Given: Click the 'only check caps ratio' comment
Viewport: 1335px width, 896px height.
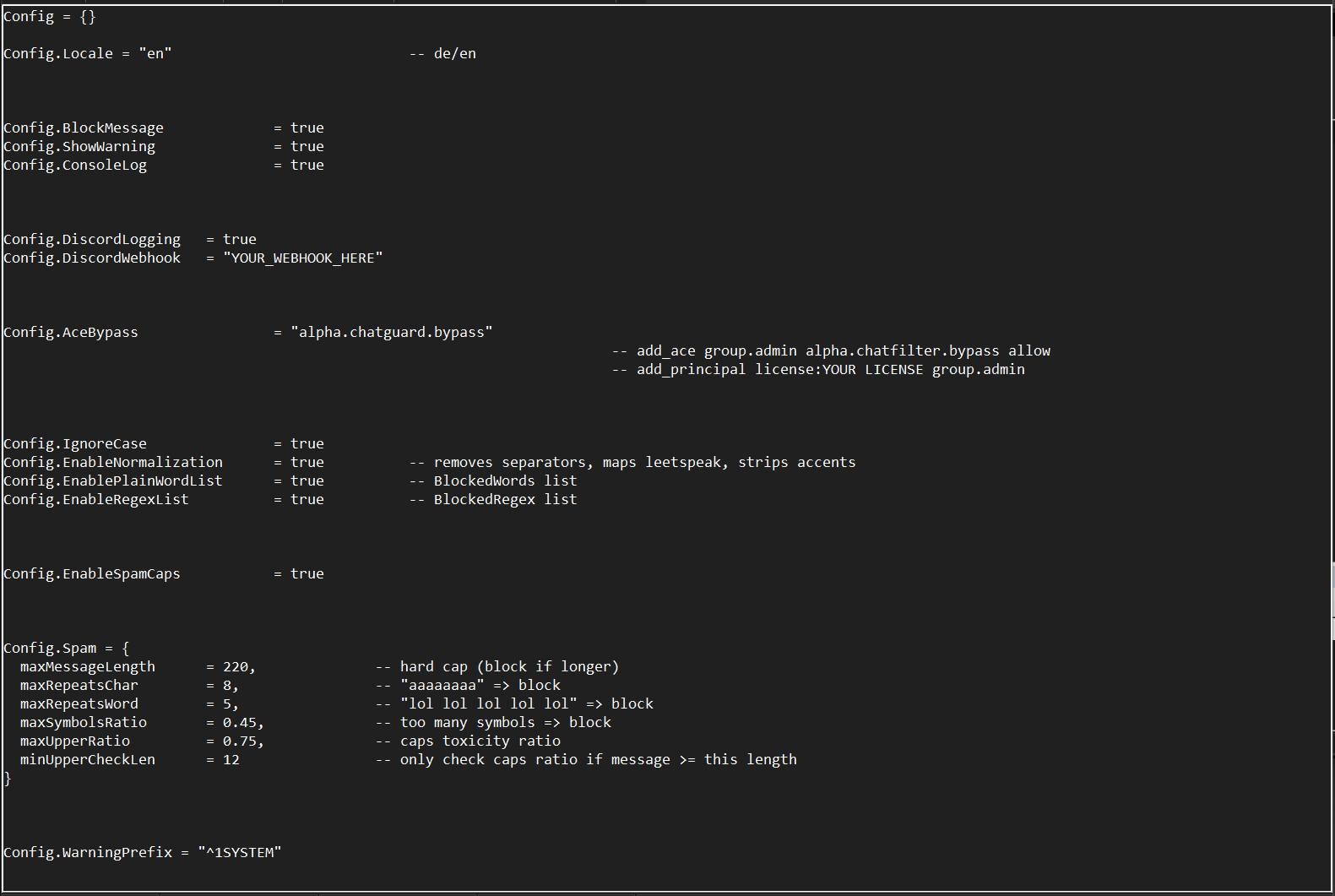Looking at the screenshot, I should coord(586,759).
